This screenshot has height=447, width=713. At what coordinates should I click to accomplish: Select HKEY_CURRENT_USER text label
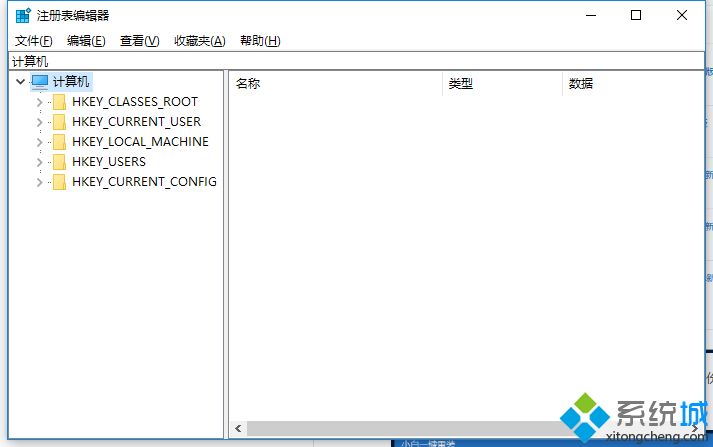coord(136,122)
